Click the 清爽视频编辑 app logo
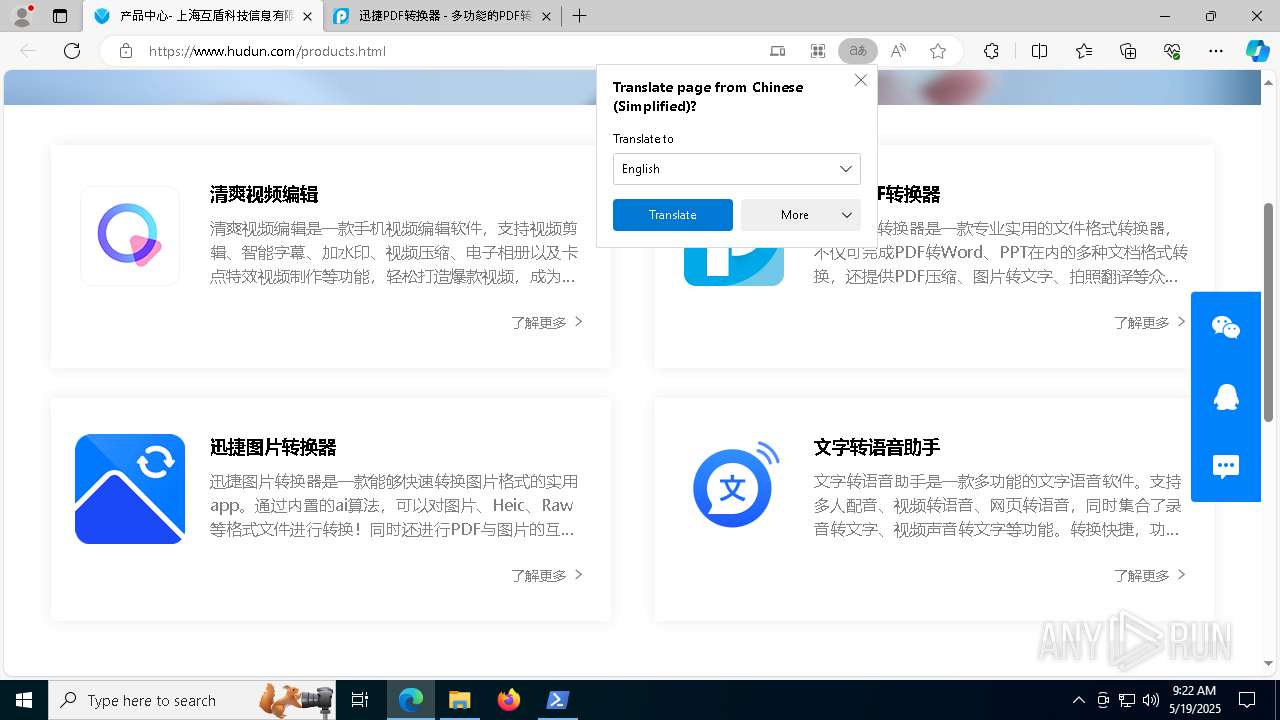1280x720 pixels. tap(130, 236)
